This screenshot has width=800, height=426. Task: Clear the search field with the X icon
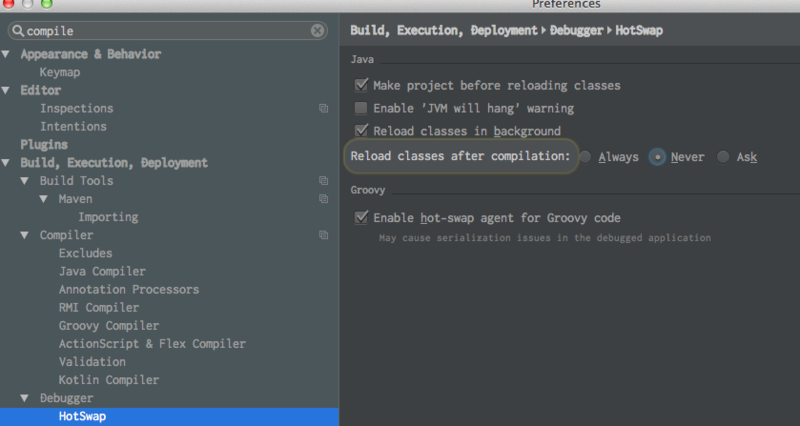tap(317, 31)
